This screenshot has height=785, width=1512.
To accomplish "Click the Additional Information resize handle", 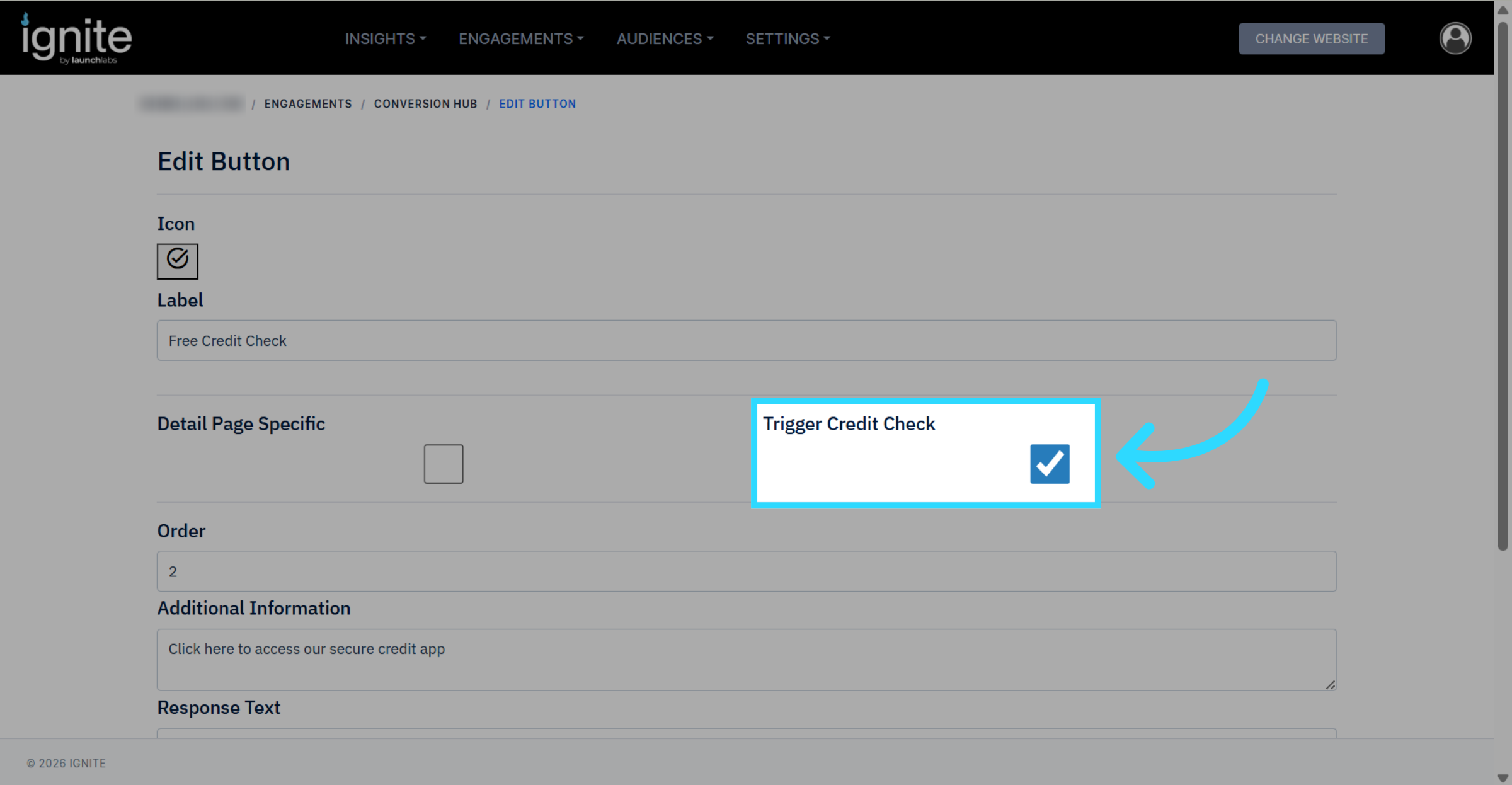I will [x=1330, y=685].
